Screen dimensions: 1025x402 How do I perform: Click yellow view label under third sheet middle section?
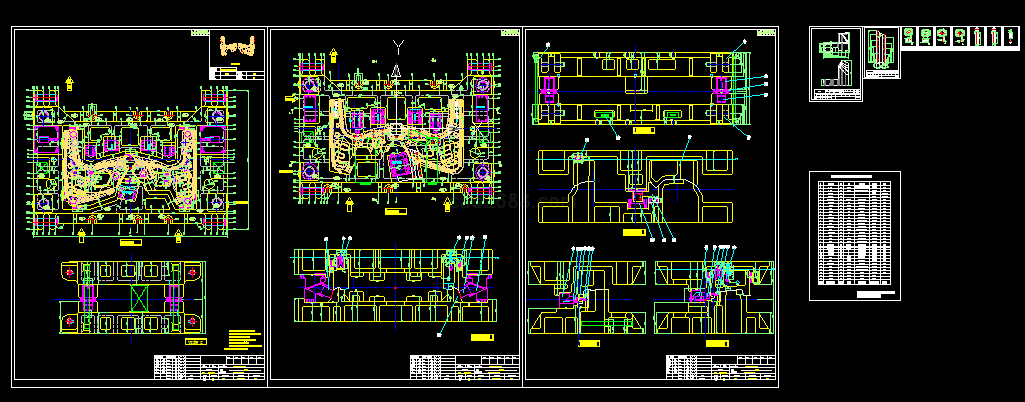pyautogui.click(x=633, y=232)
